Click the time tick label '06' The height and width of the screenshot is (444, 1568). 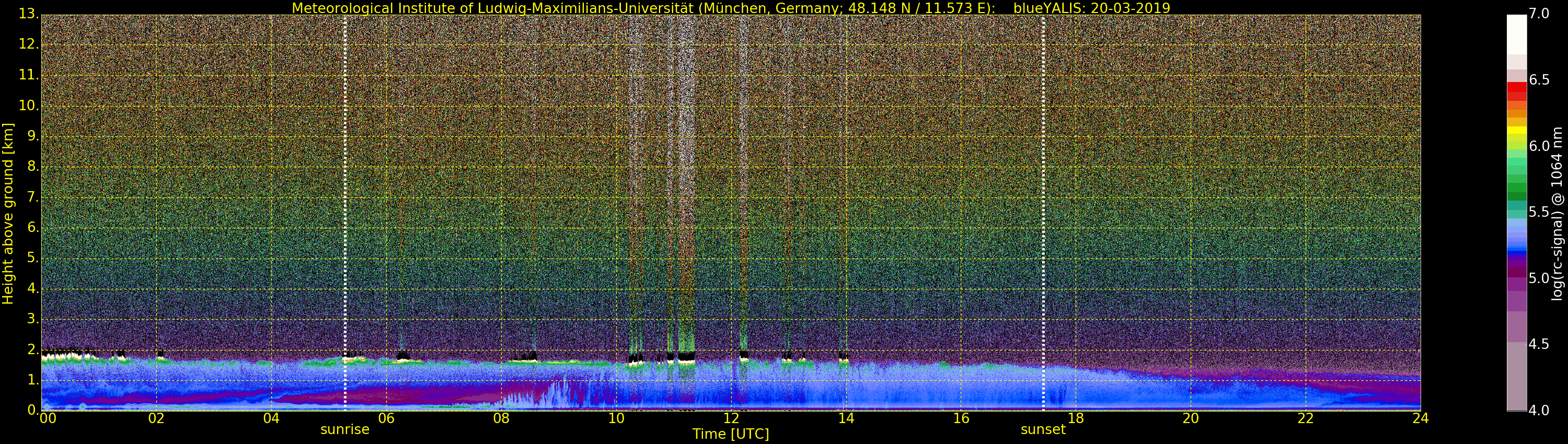[x=387, y=418]
